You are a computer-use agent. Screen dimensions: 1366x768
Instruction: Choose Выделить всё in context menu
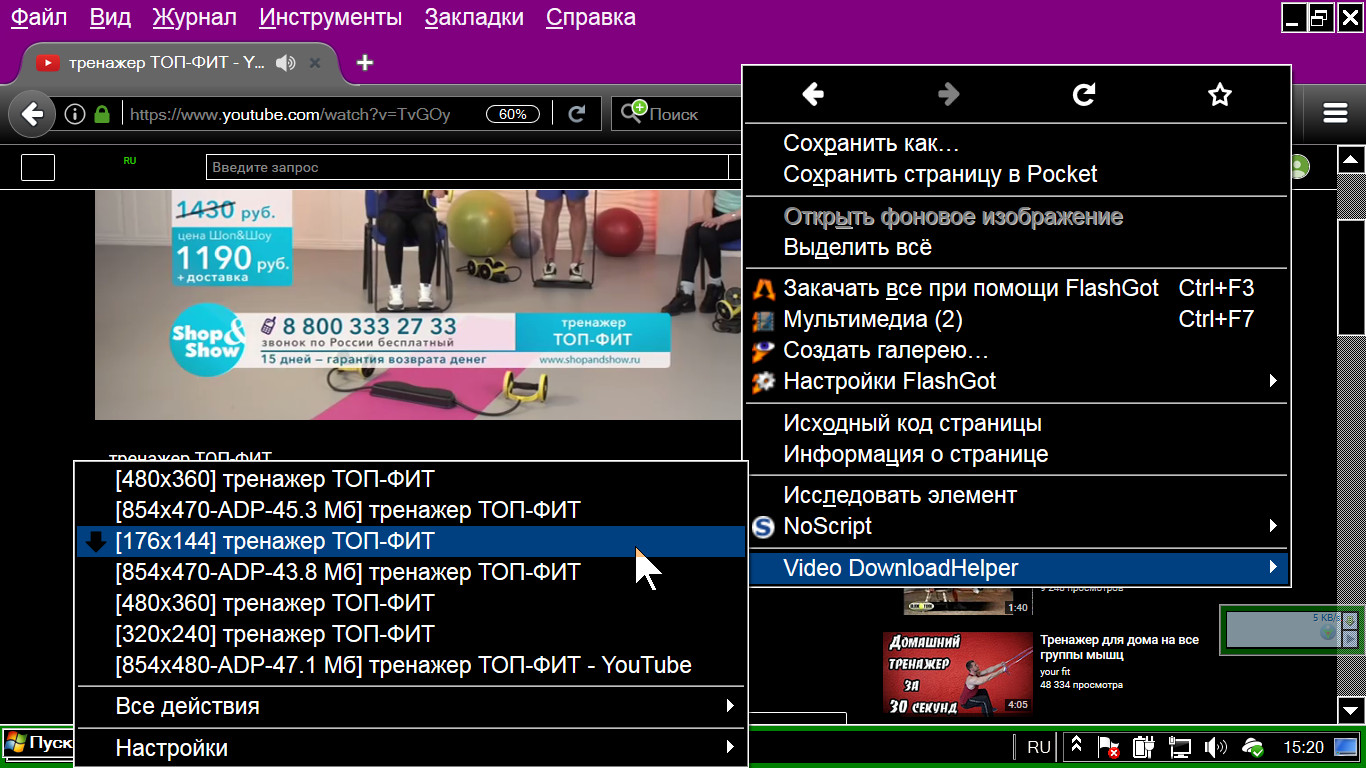(1017, 247)
